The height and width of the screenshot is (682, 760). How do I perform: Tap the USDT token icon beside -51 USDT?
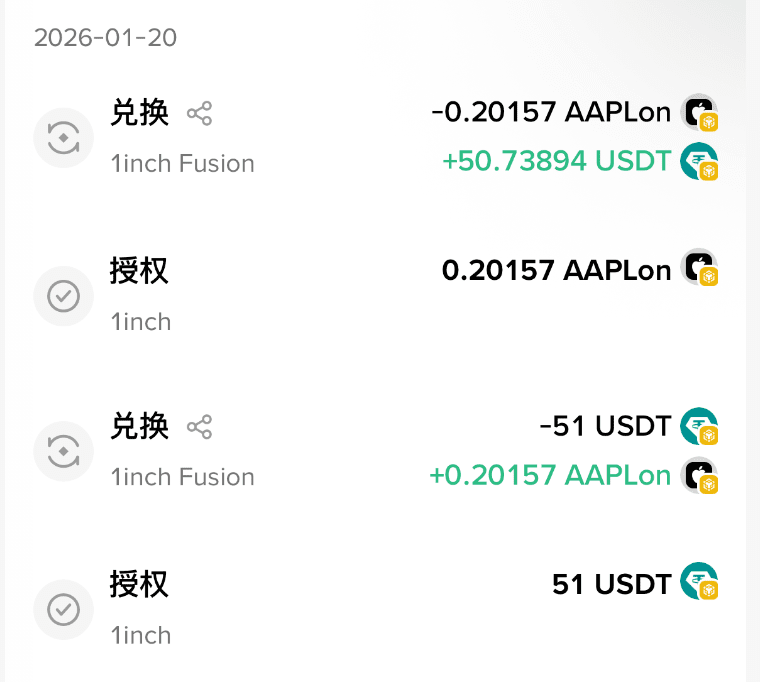(699, 426)
